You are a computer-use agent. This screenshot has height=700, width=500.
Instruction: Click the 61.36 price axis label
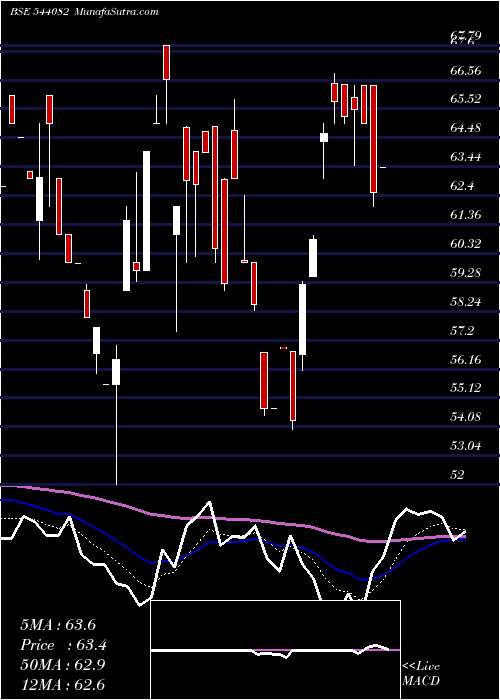pyautogui.click(x=466, y=215)
